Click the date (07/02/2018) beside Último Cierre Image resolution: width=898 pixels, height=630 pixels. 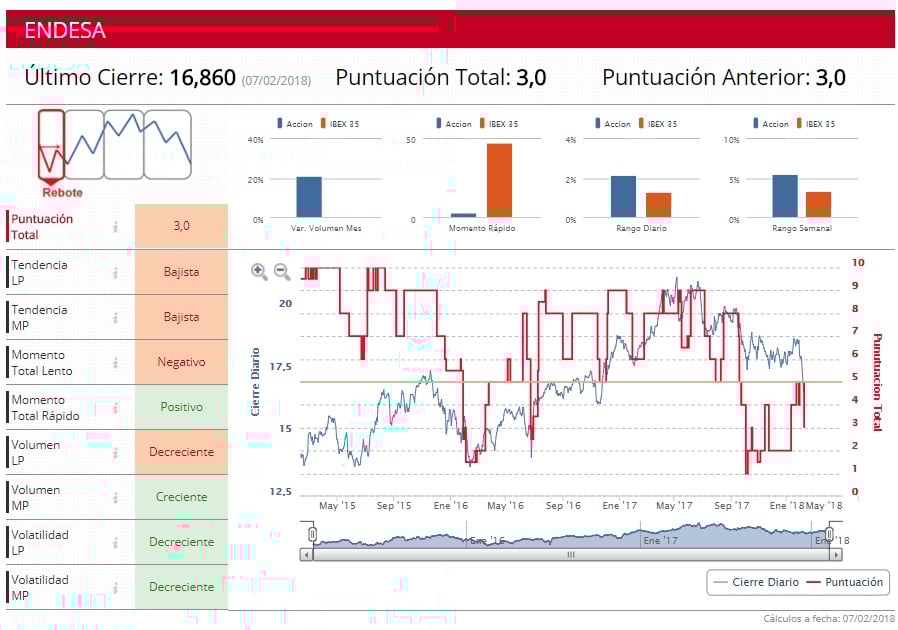[x=277, y=80]
